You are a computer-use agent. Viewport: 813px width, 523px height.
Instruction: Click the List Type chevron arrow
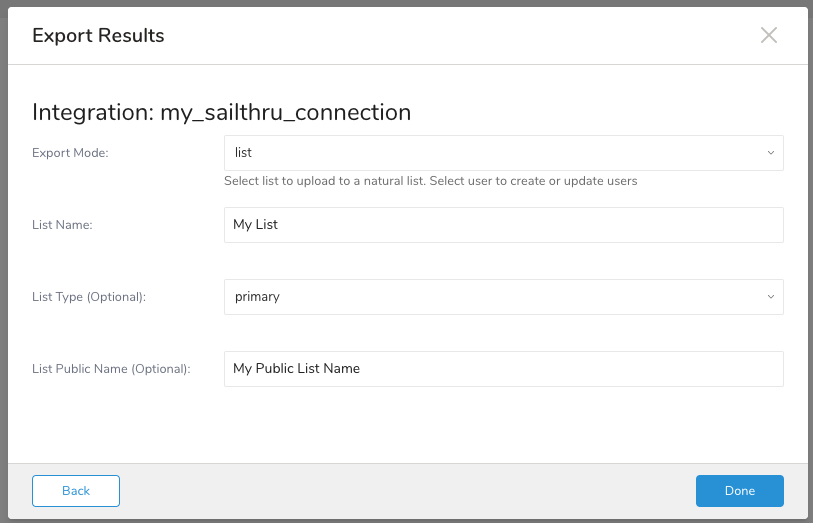click(x=770, y=297)
